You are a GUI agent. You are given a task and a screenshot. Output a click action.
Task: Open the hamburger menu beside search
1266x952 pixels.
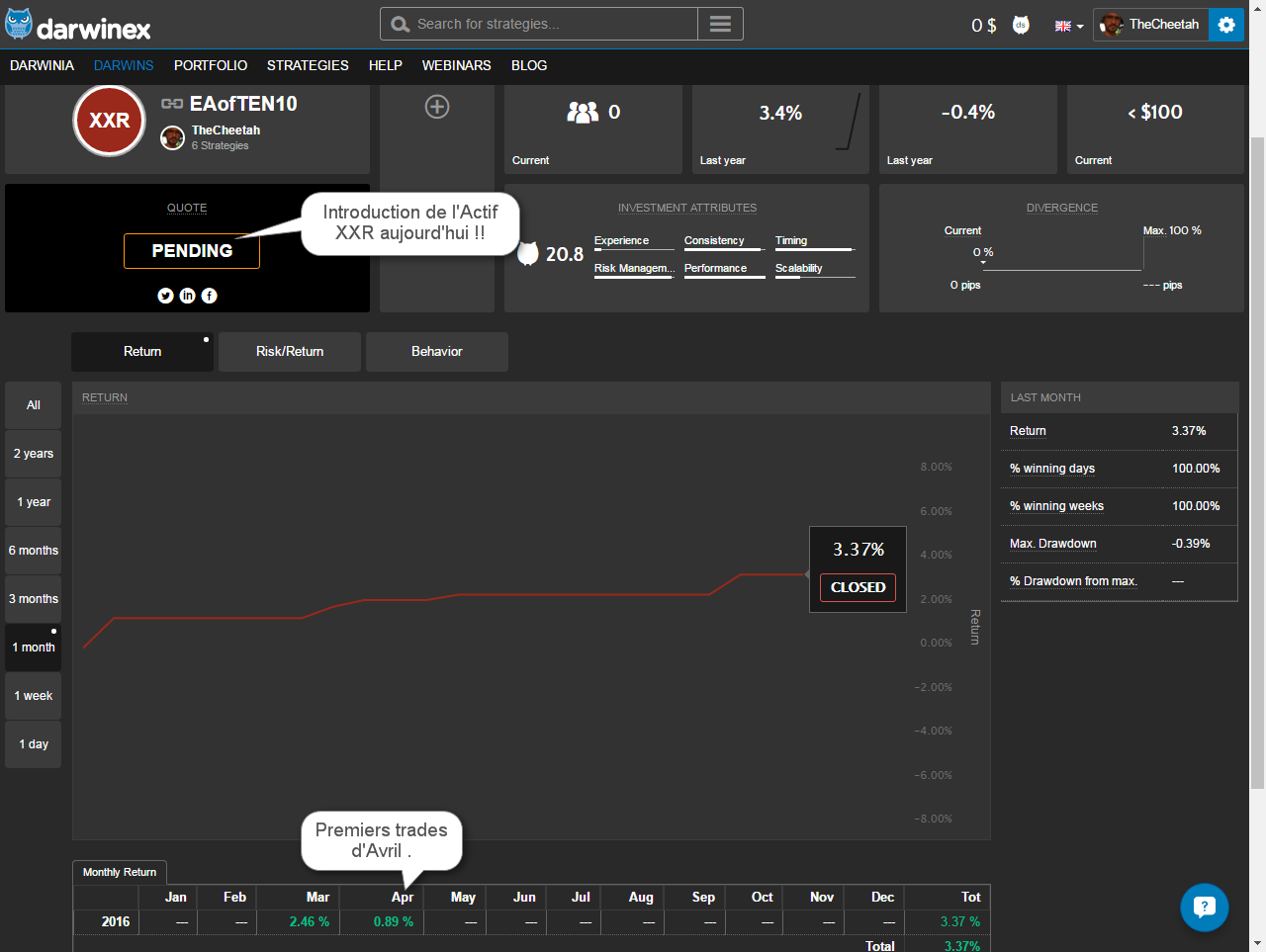[x=720, y=24]
